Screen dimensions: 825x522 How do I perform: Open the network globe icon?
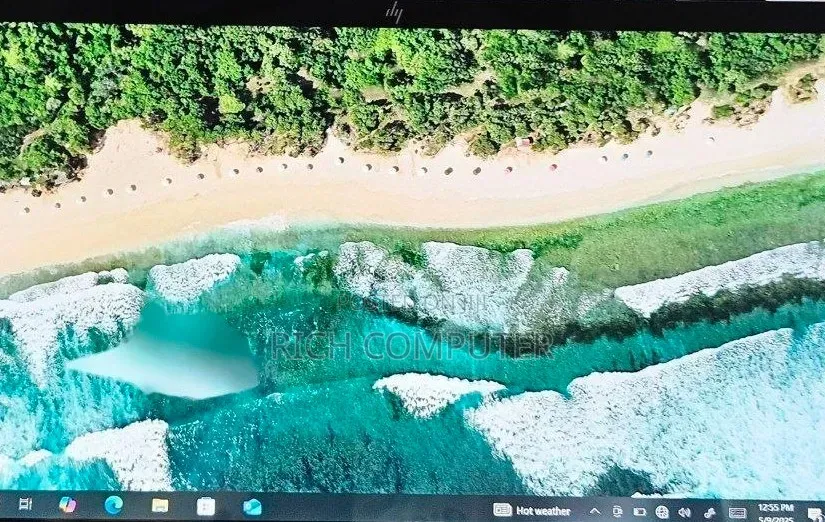point(662,511)
